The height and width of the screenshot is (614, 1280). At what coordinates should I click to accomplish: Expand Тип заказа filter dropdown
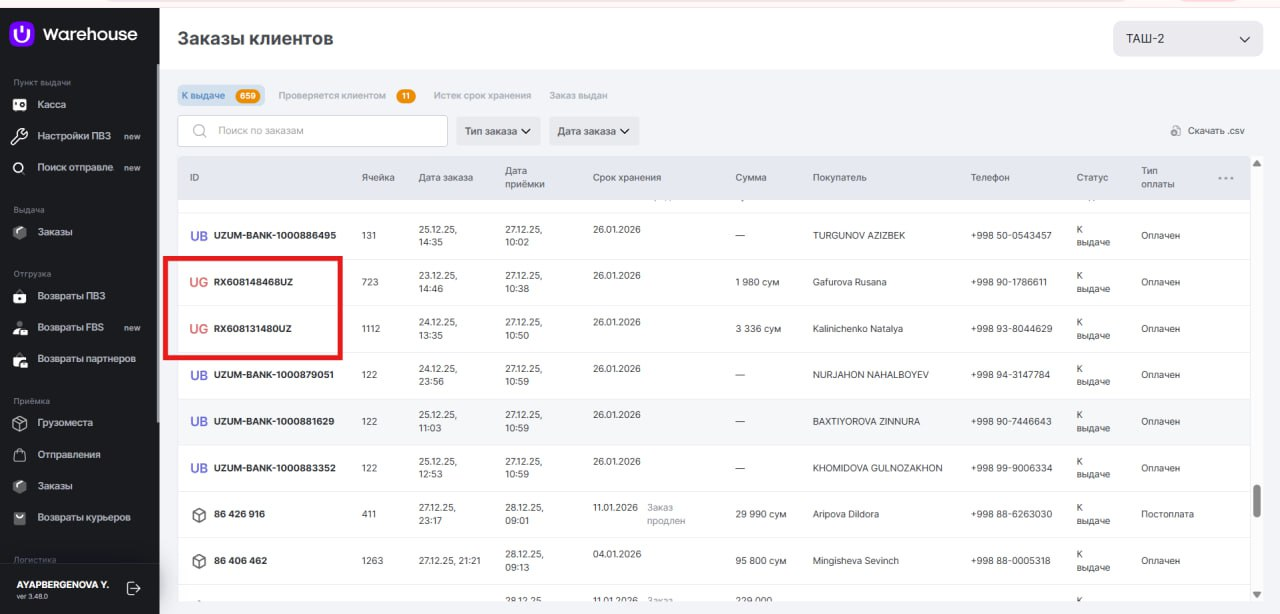pyautogui.click(x=499, y=131)
